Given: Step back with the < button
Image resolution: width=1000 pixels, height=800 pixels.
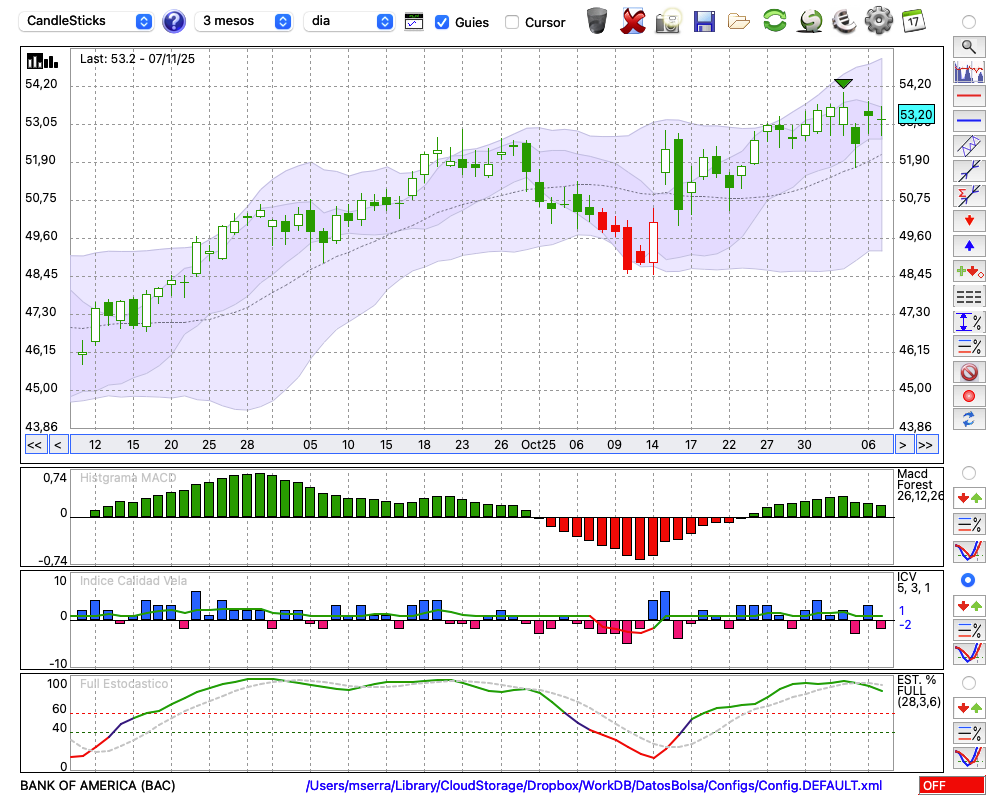Looking at the screenshot, I should click(58, 445).
